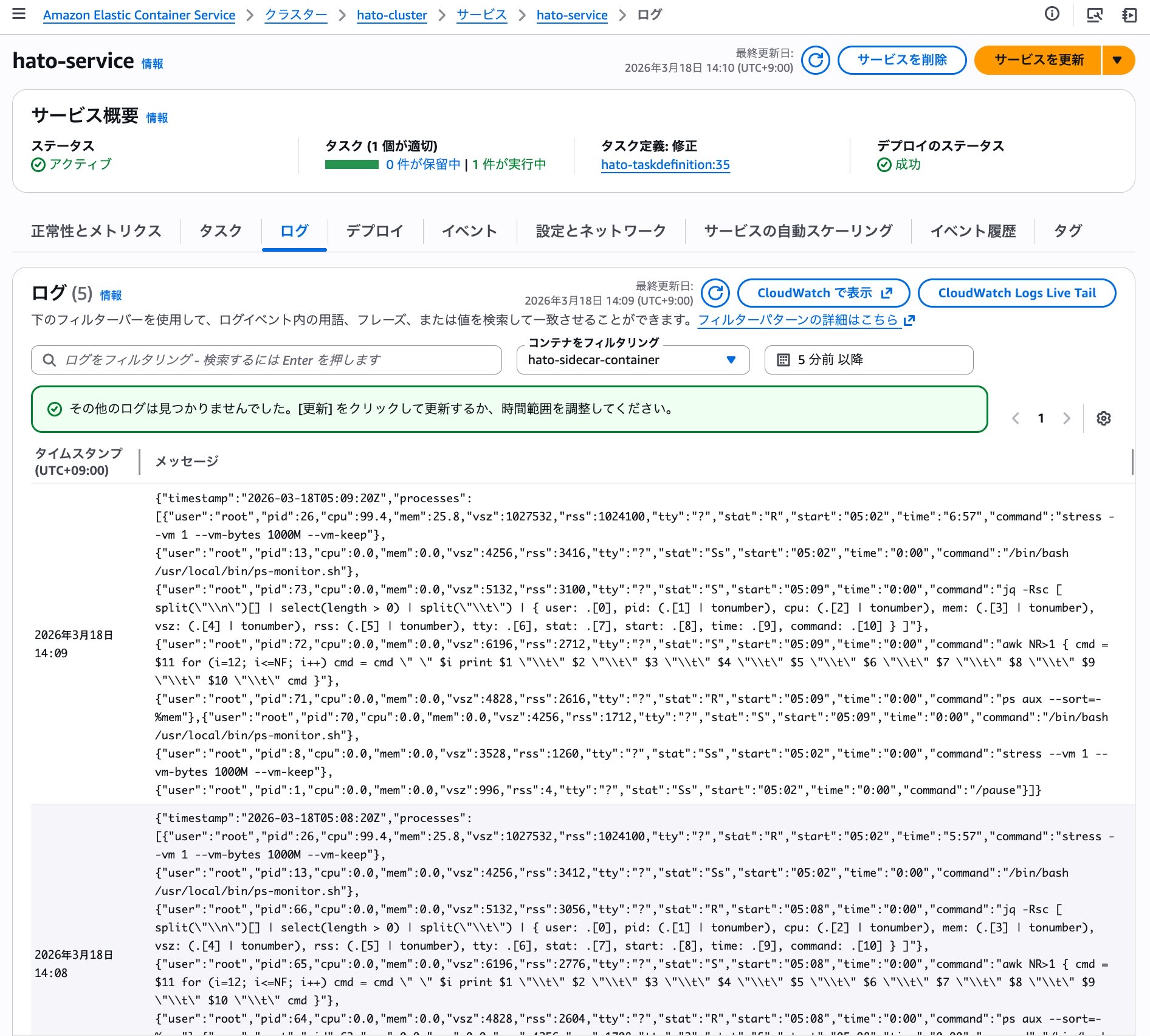Open the tutorials panel icon at top right
The width and height of the screenshot is (1150, 1036).
1129,15
